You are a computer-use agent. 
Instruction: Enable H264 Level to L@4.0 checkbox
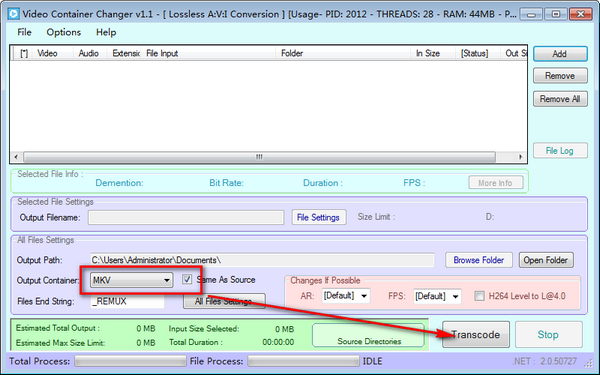click(x=479, y=296)
